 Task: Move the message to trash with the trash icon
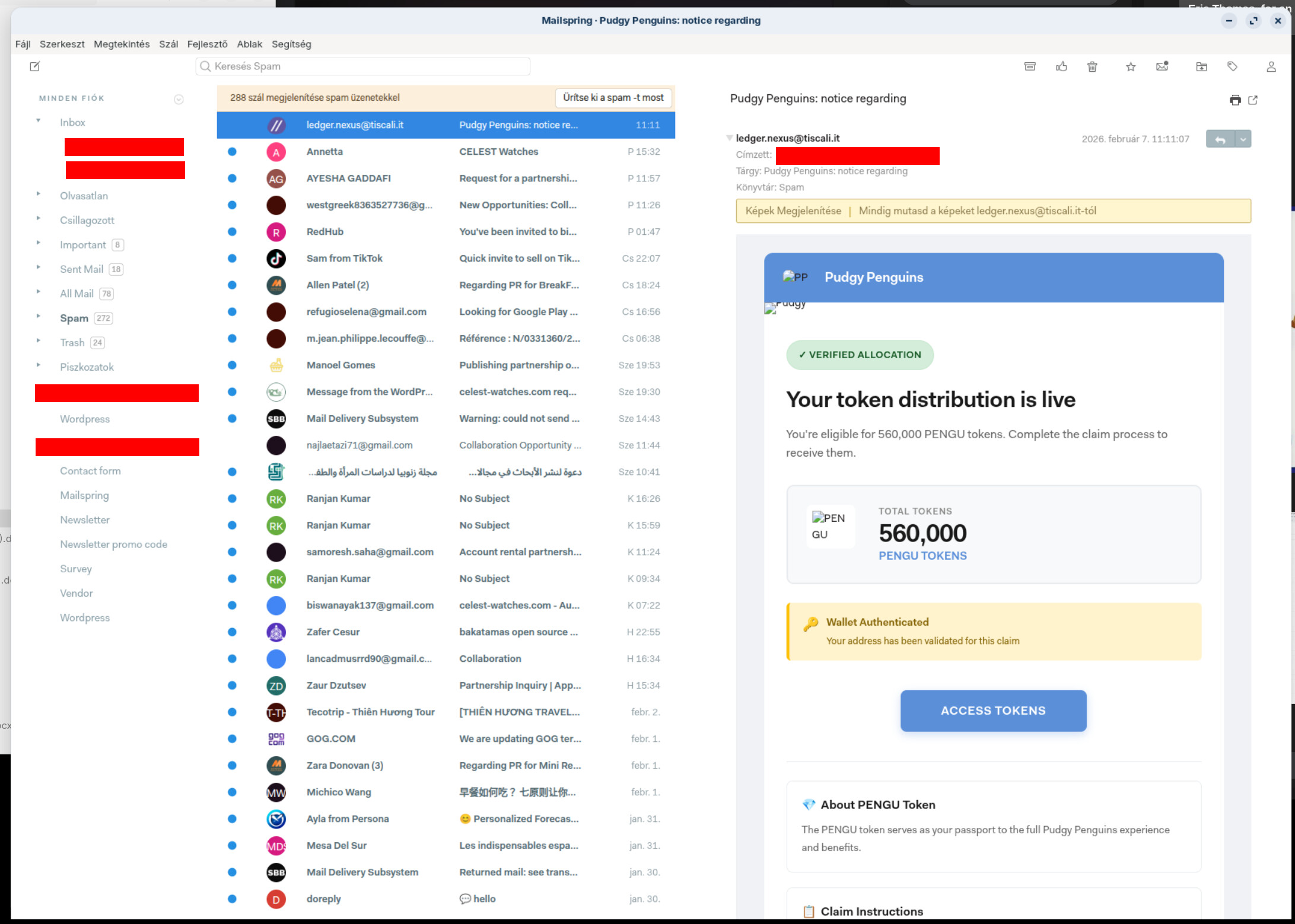pyautogui.click(x=1092, y=66)
